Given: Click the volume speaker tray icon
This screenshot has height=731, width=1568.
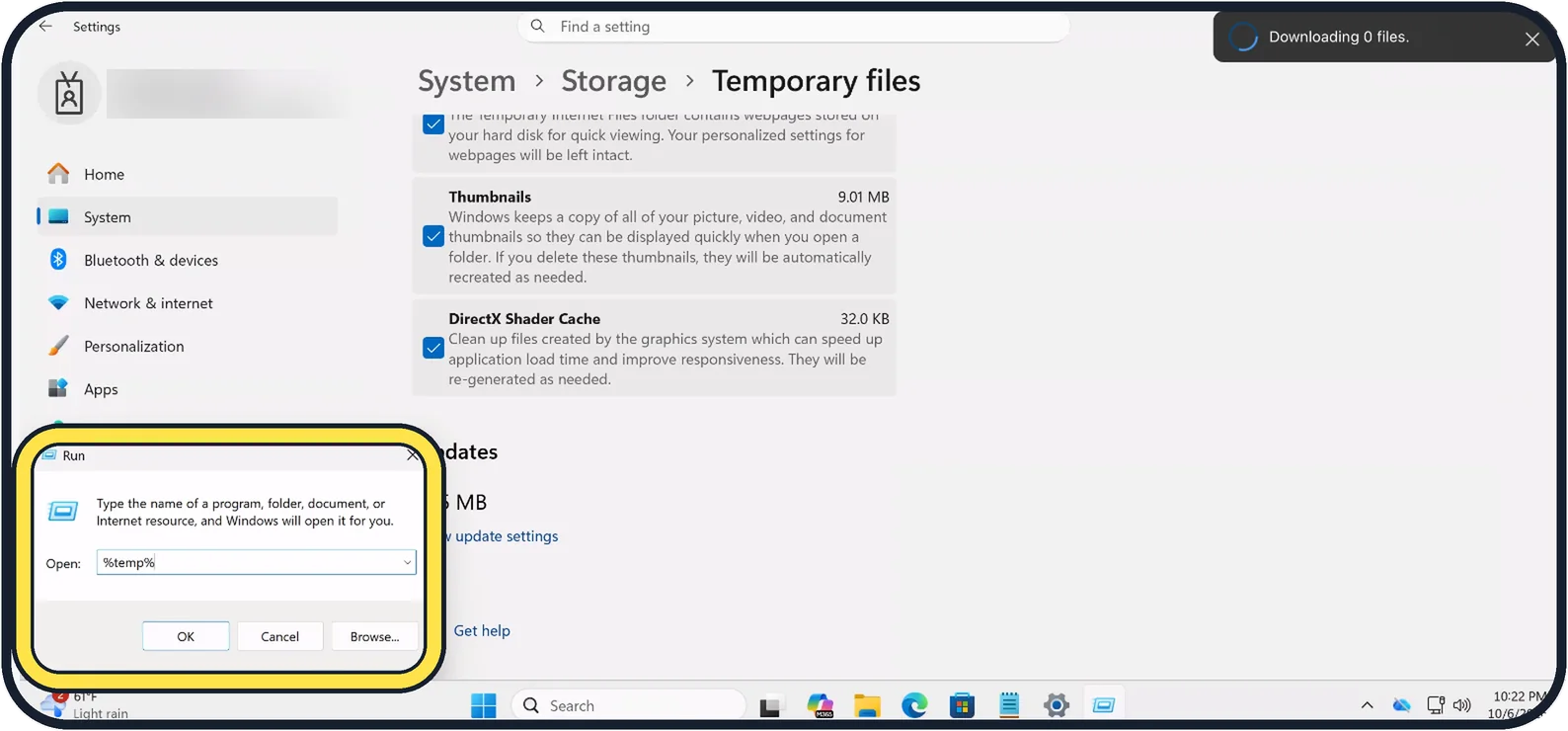Looking at the screenshot, I should (x=1462, y=705).
